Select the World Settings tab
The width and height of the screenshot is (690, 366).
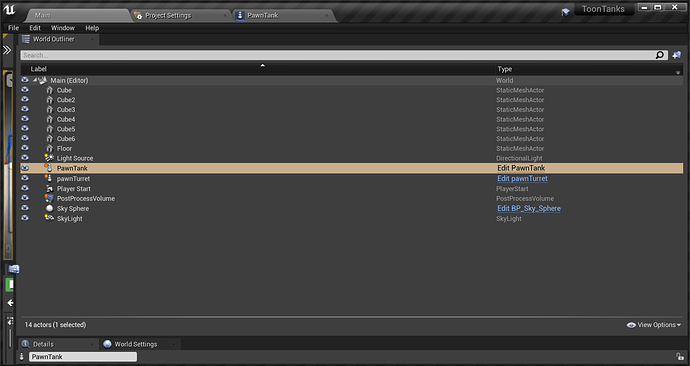(x=139, y=344)
